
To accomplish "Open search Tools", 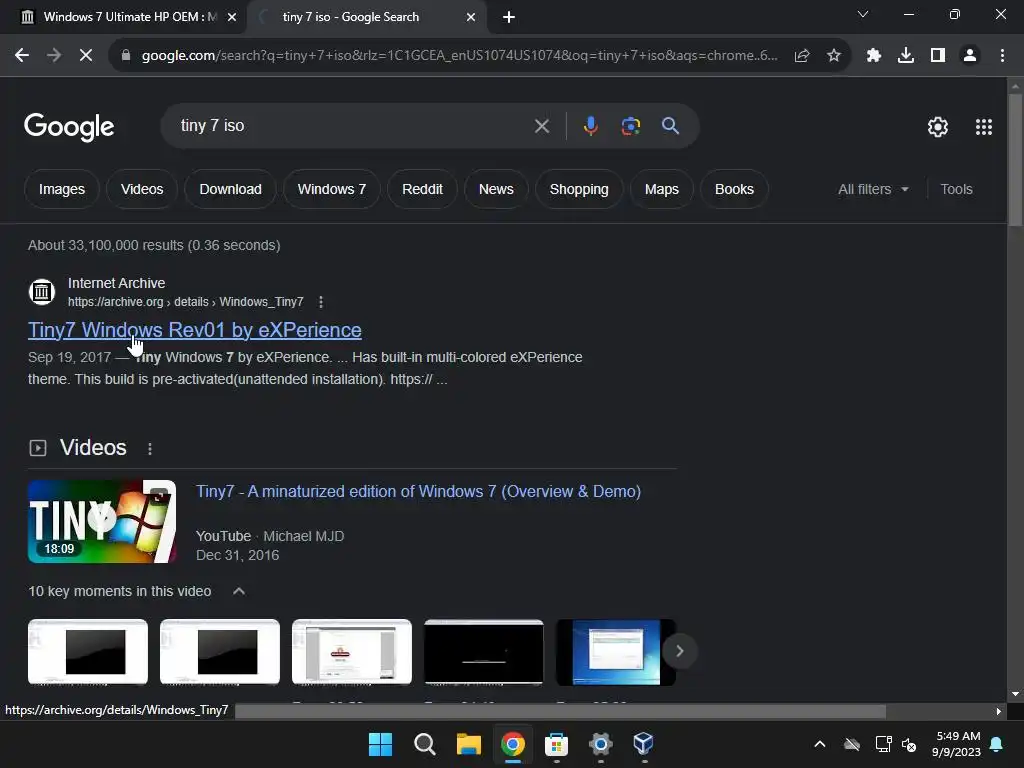I will (x=956, y=189).
